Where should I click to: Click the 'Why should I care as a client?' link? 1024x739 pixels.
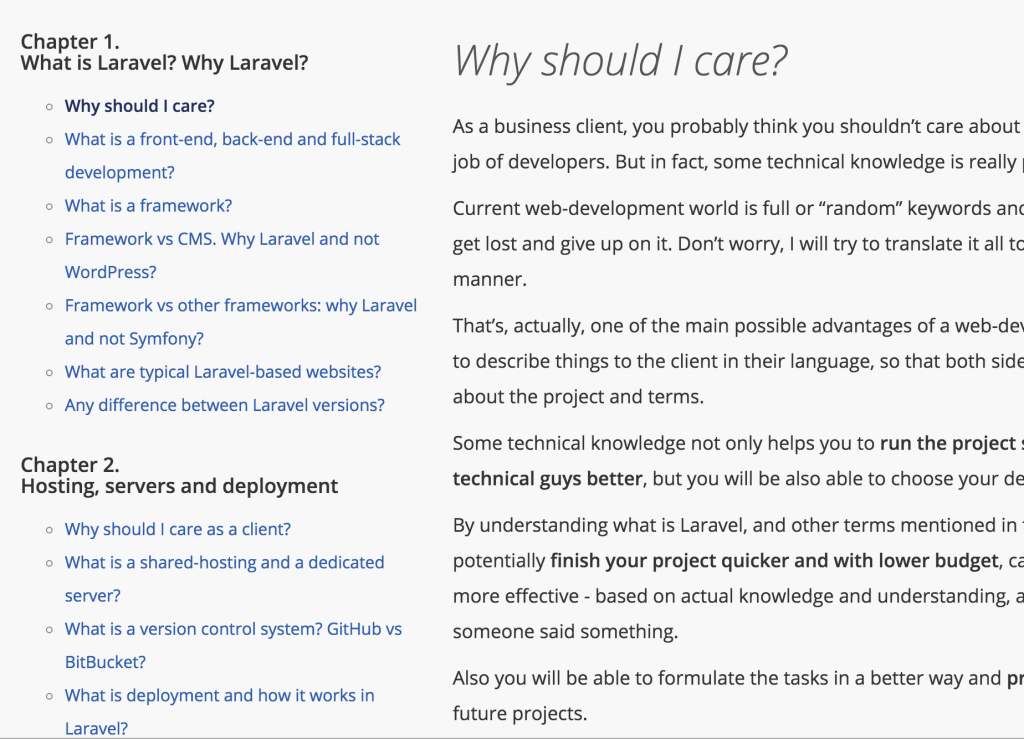pyautogui.click(x=178, y=529)
